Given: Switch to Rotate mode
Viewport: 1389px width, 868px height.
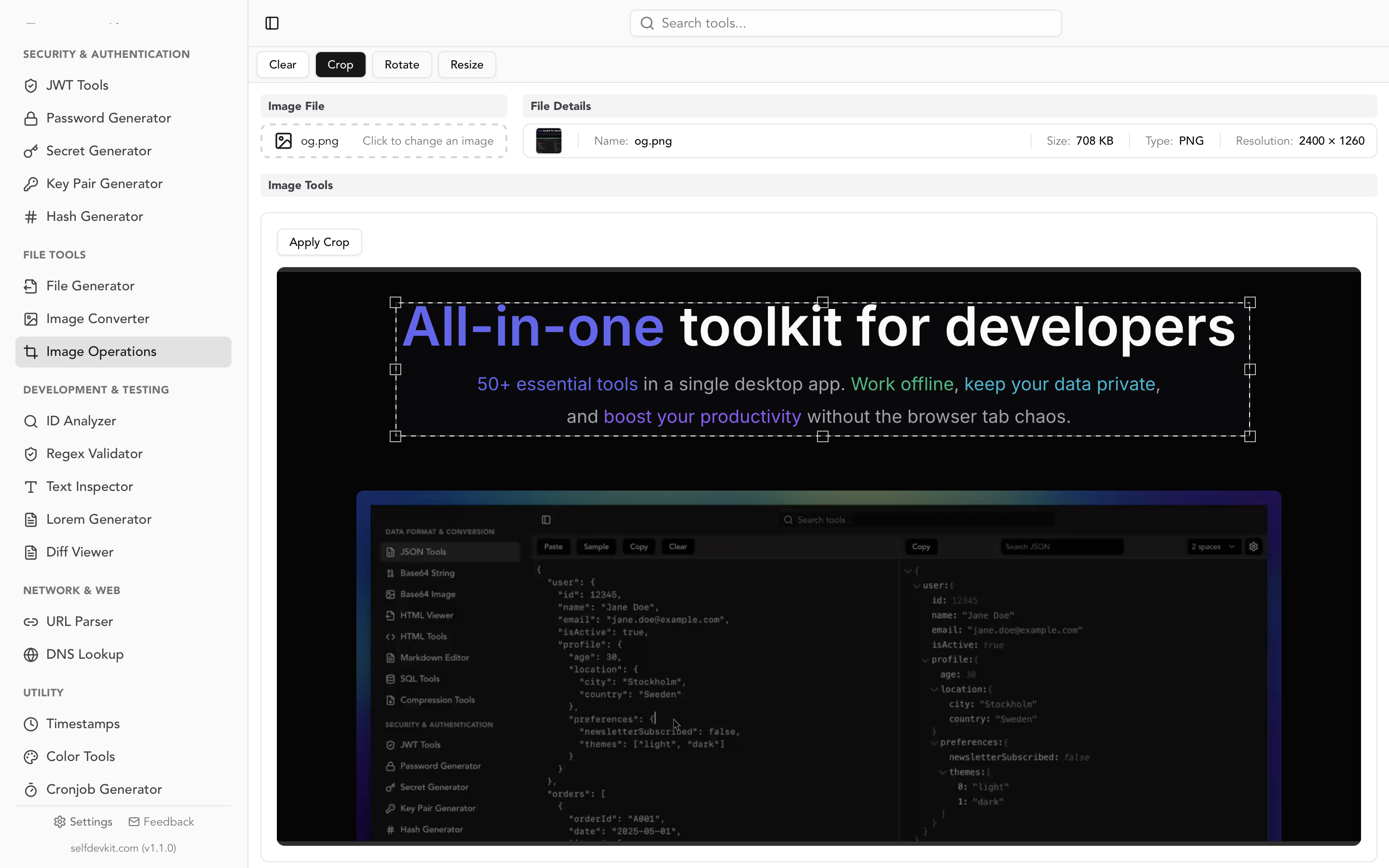Looking at the screenshot, I should pyautogui.click(x=402, y=64).
